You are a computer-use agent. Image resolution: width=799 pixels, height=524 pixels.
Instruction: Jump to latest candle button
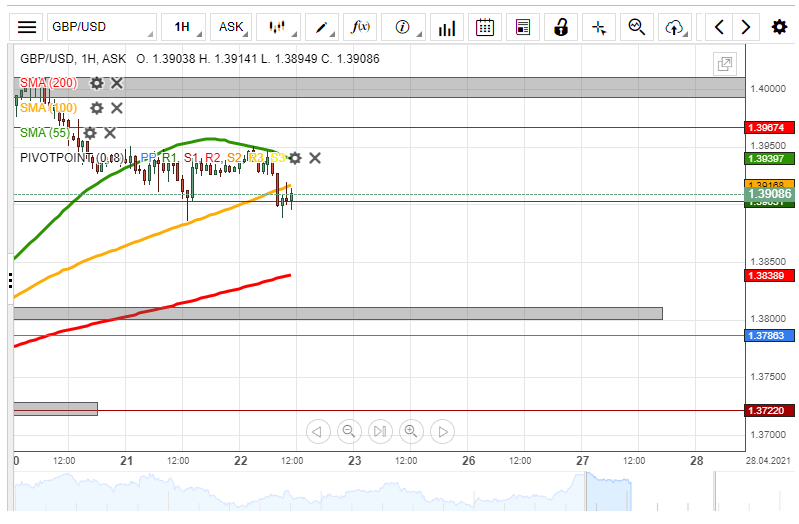[x=380, y=432]
